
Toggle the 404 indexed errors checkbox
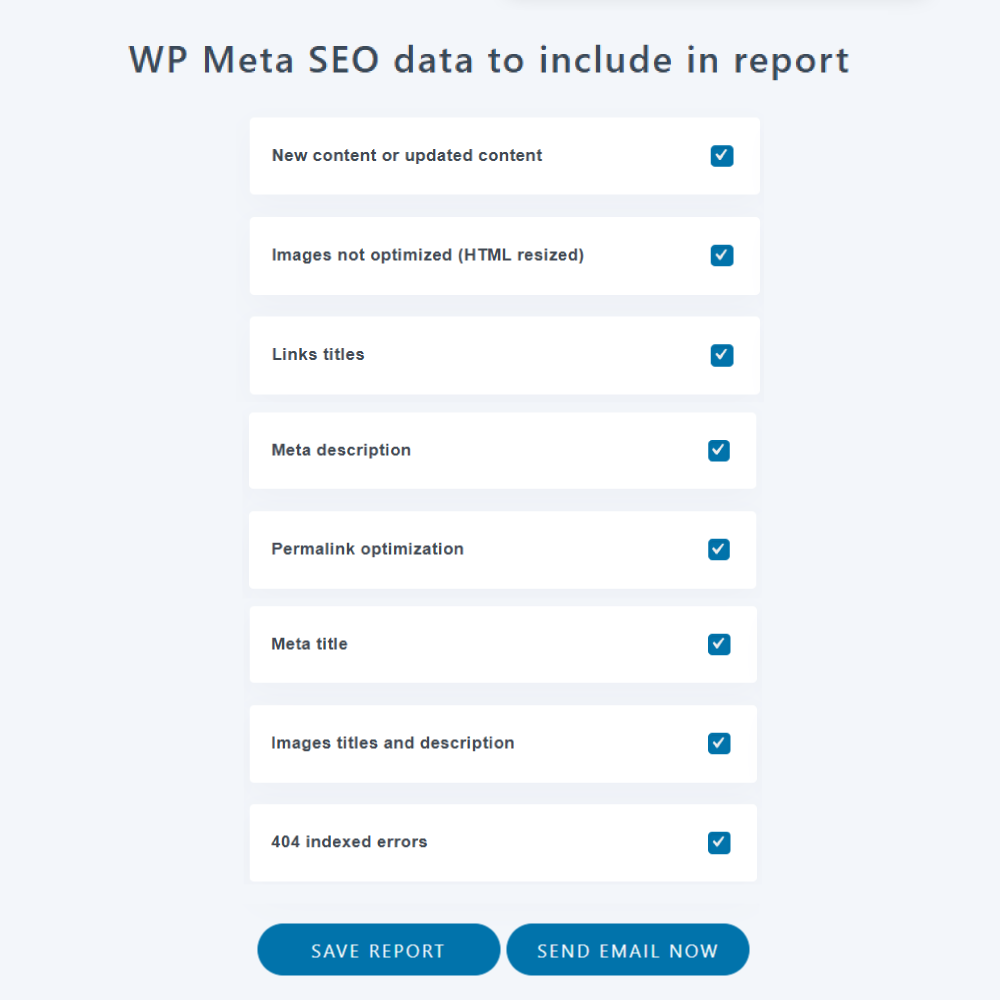(x=719, y=842)
